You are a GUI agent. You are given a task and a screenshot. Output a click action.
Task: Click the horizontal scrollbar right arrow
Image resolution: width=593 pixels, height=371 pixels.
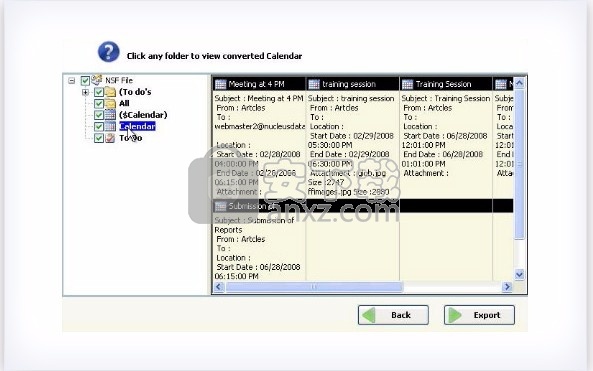[x=507, y=287]
